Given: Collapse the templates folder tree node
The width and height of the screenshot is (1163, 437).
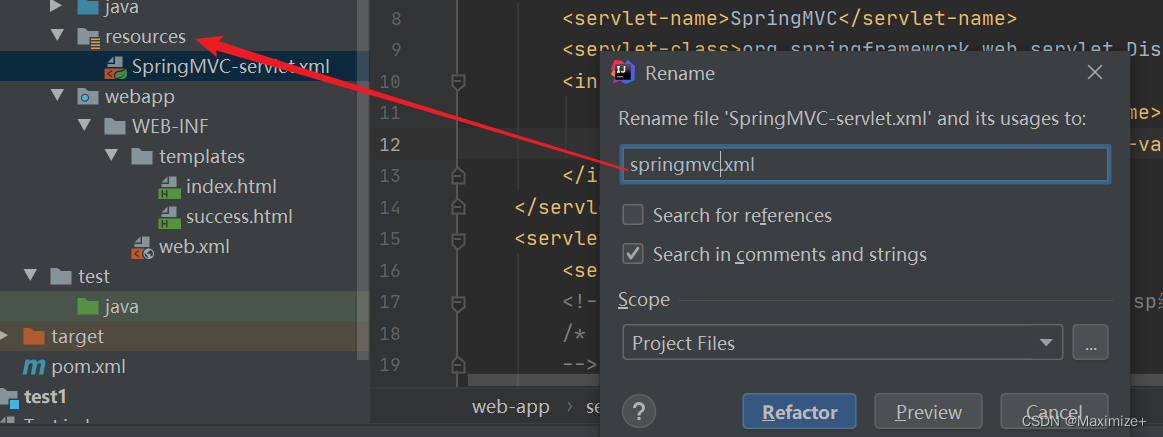Looking at the screenshot, I should tap(110, 157).
